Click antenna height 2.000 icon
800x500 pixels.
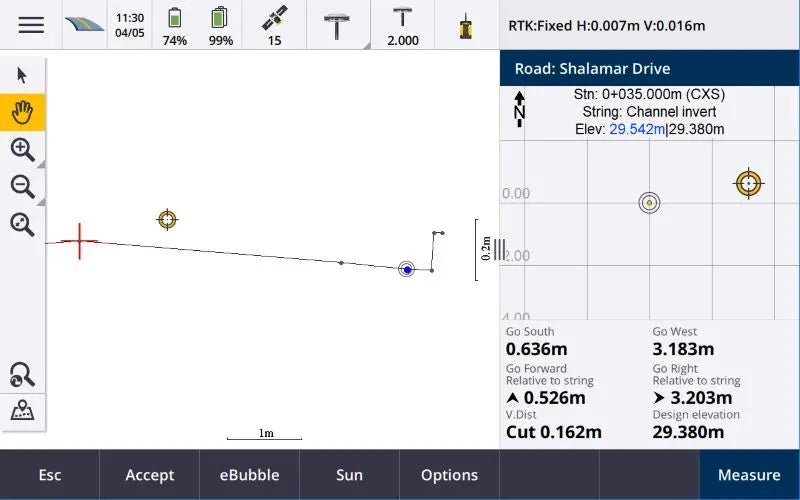[403, 25]
